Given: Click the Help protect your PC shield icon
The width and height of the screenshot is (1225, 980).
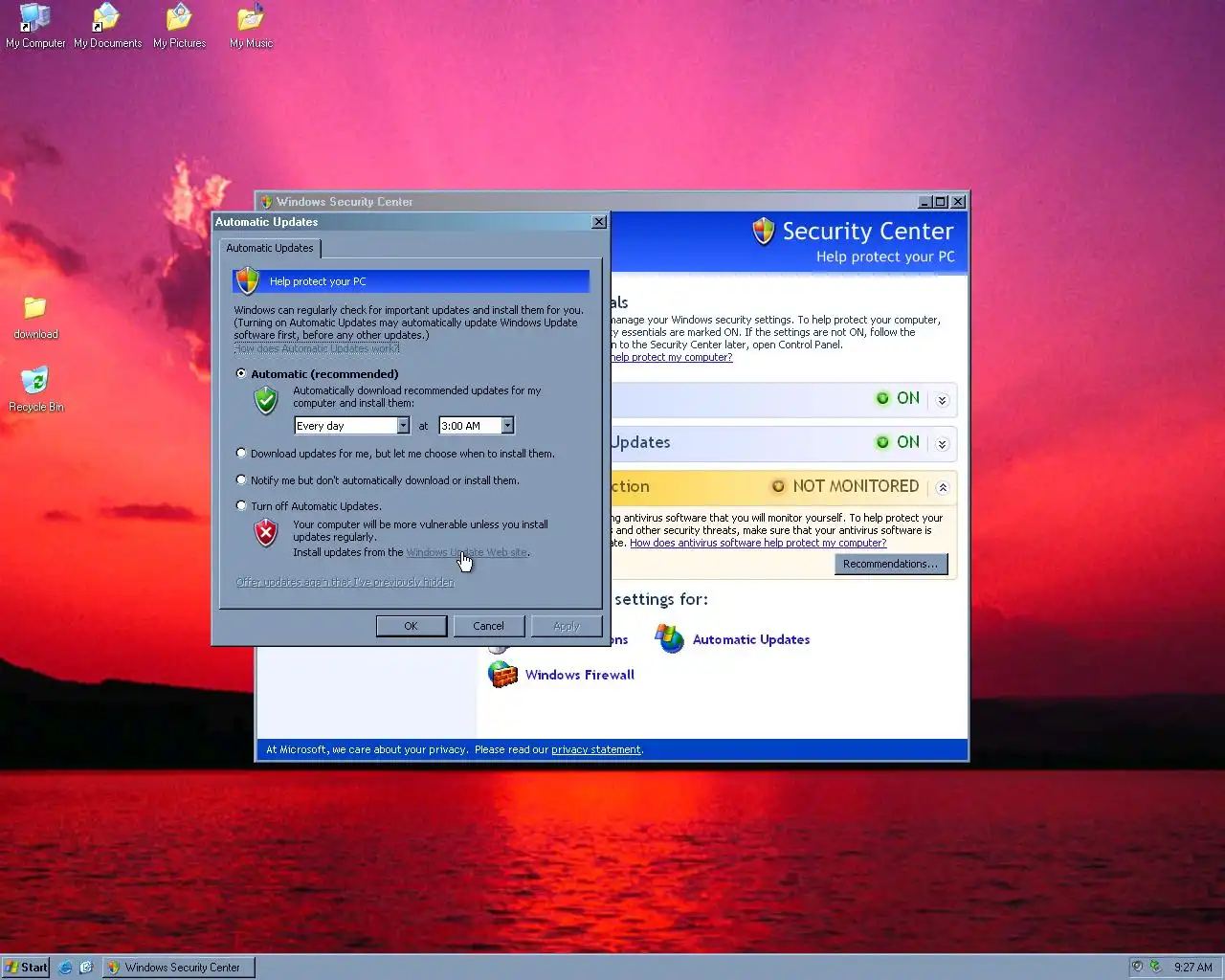Looking at the screenshot, I should [248, 281].
